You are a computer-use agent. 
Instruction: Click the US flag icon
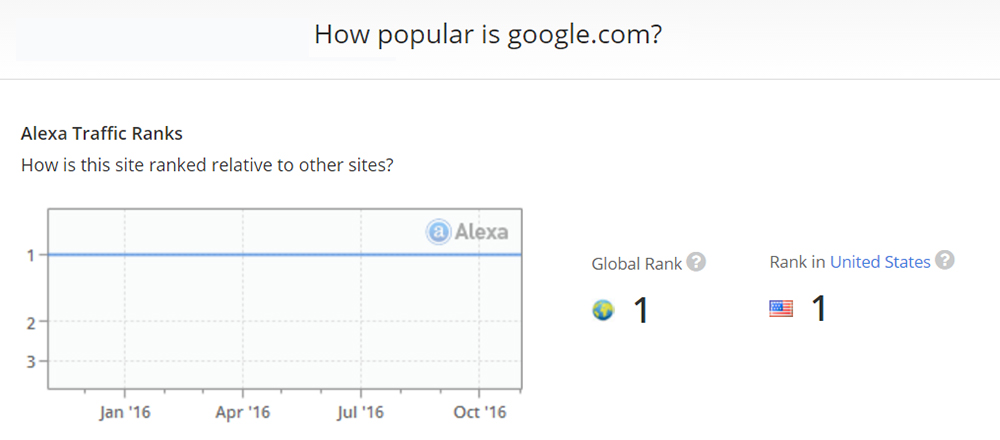coord(781,310)
